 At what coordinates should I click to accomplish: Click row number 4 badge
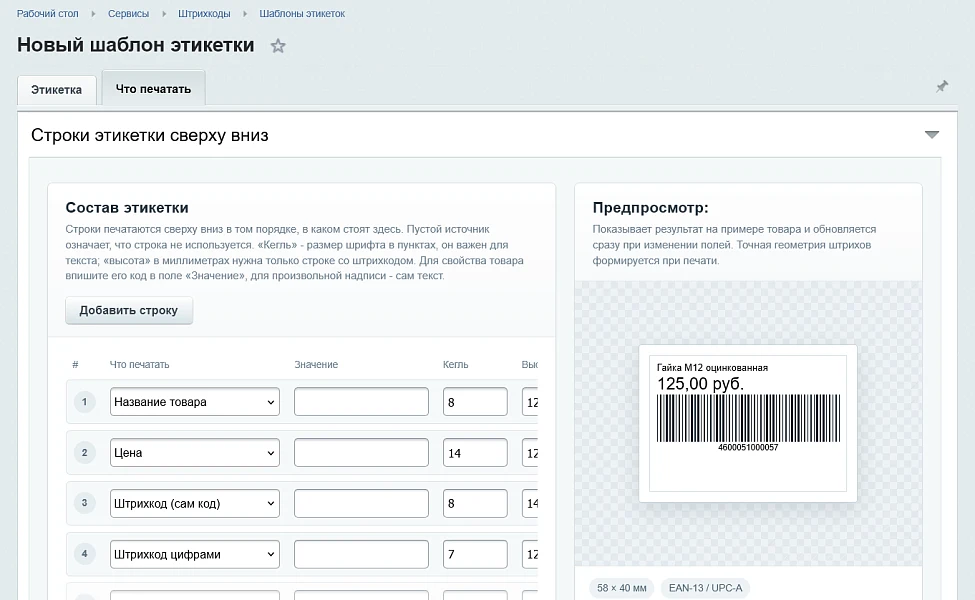tap(85, 554)
